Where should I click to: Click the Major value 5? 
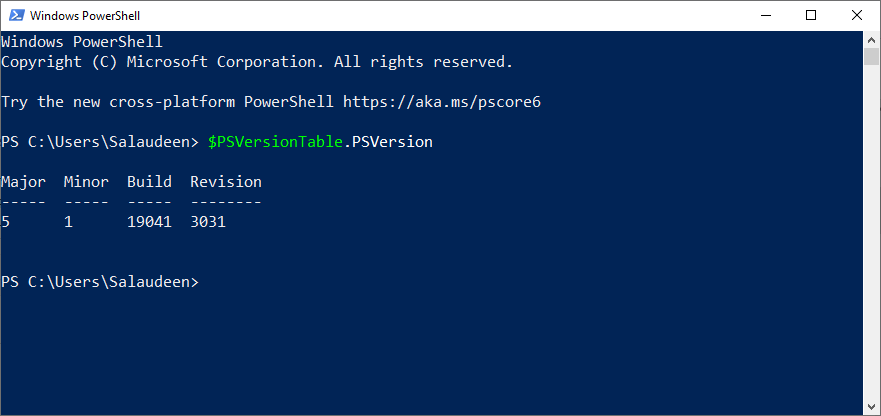point(6,222)
